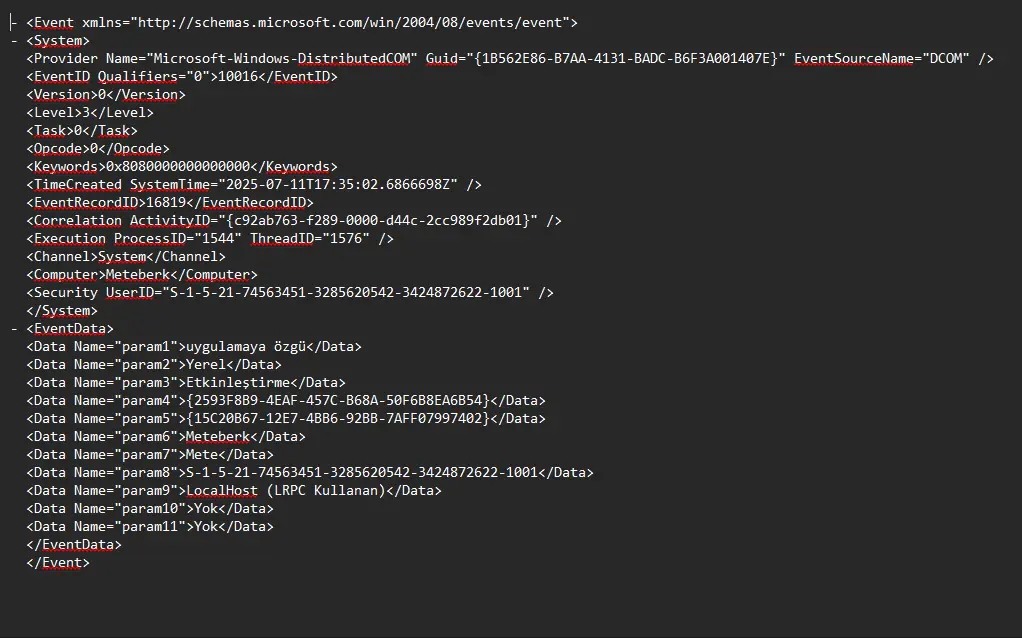Click the Channel System line
Viewport: 1022px width, 638px height.
pos(126,257)
